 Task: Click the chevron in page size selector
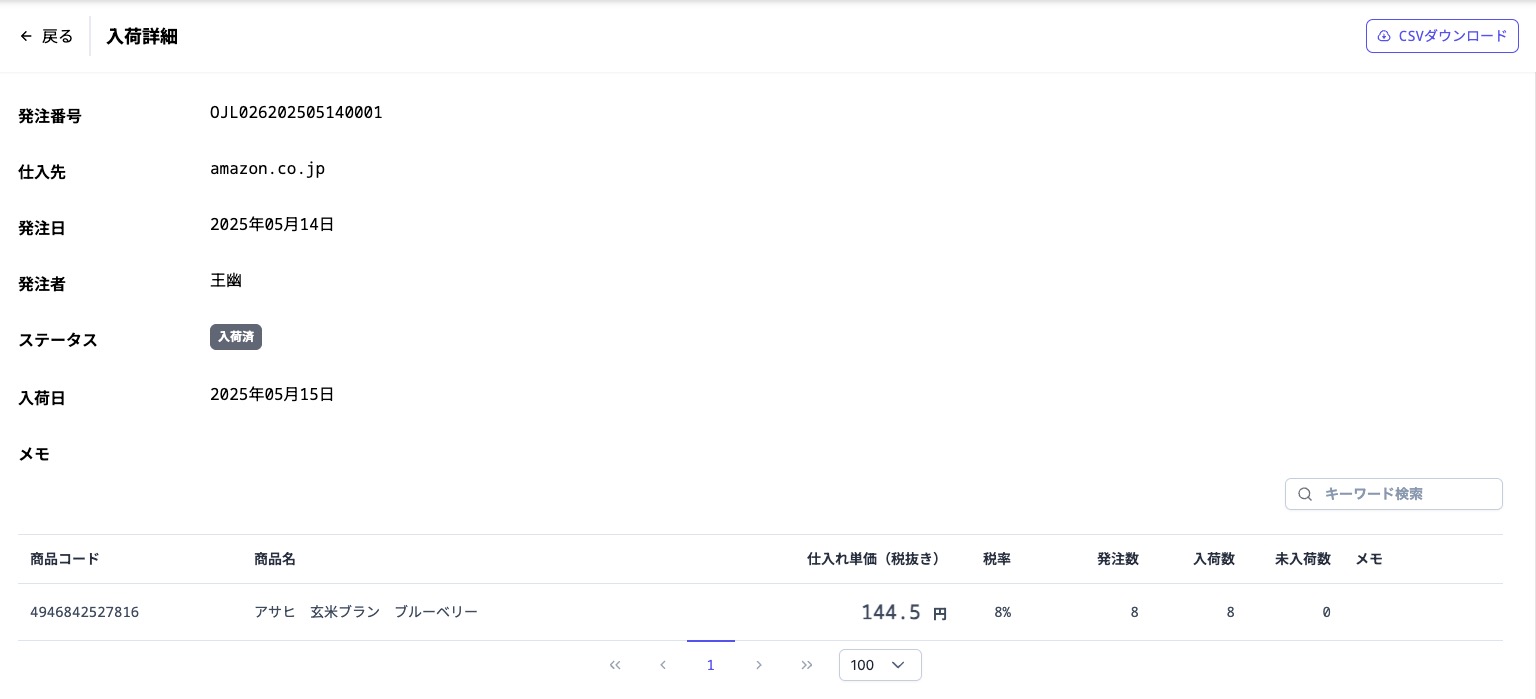(x=897, y=665)
